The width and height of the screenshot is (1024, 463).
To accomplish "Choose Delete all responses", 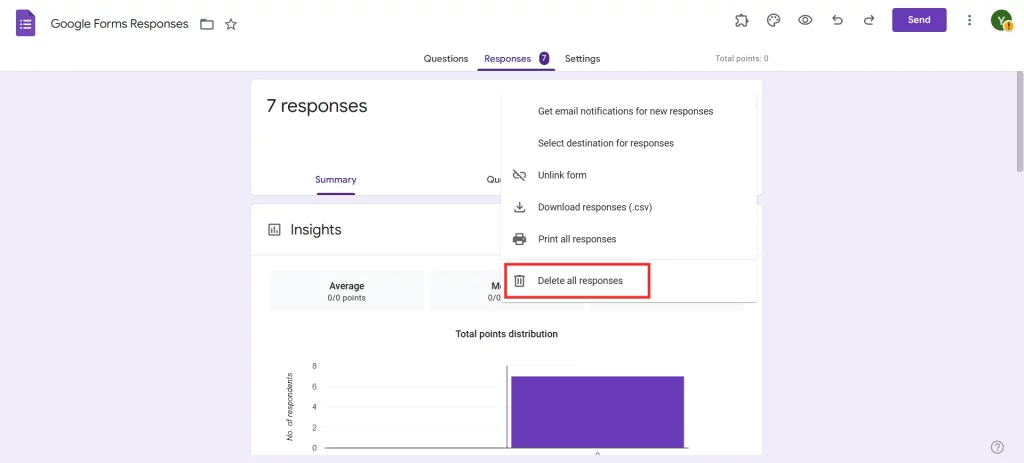I will click(628, 281).
